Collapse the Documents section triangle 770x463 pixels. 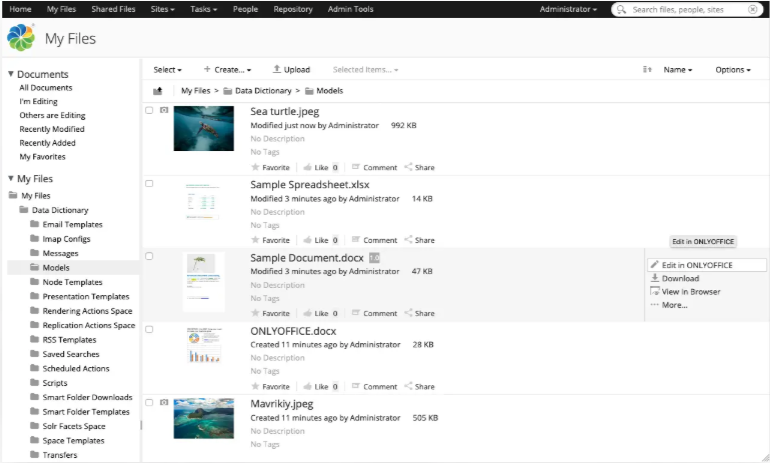(x=10, y=74)
